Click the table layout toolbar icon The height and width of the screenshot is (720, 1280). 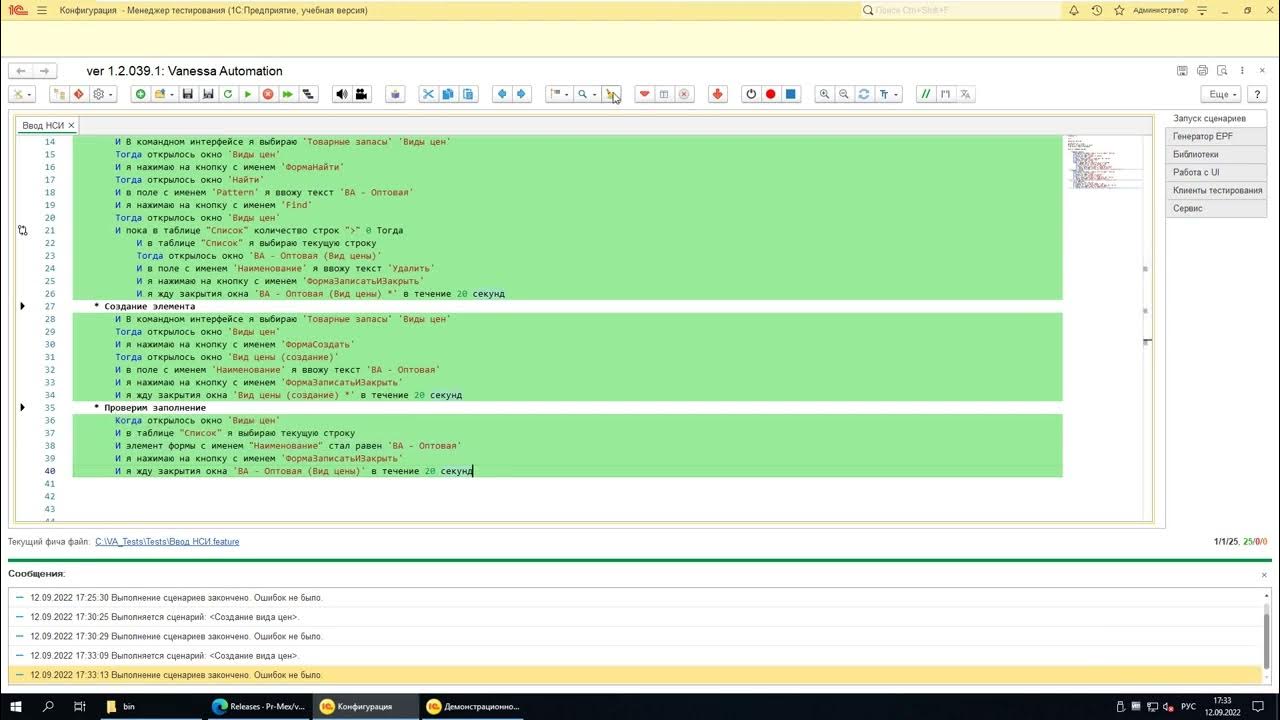pos(664,94)
